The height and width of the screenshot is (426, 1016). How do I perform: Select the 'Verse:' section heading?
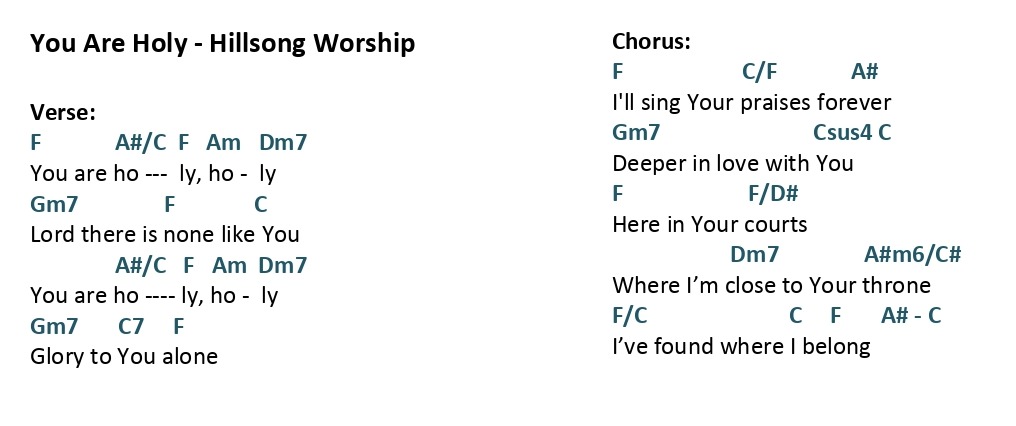point(63,112)
